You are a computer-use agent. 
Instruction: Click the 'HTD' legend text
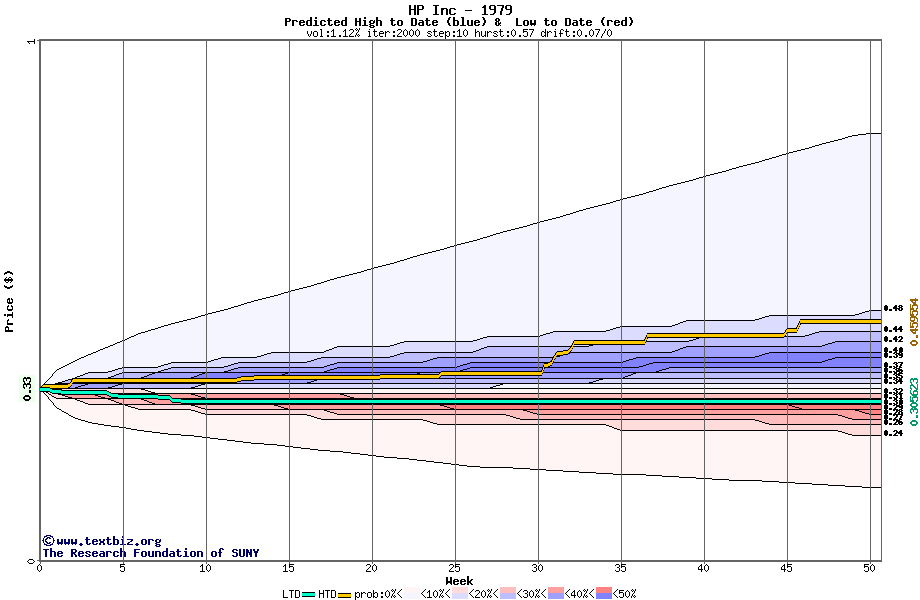327,594
